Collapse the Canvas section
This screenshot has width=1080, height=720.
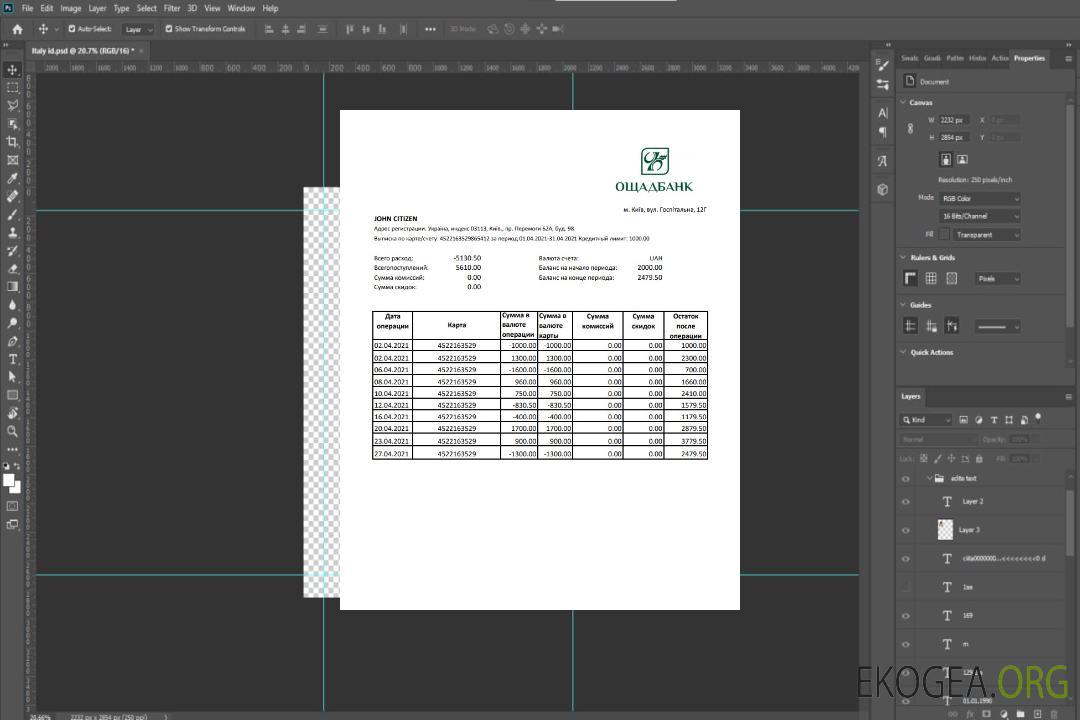point(904,103)
